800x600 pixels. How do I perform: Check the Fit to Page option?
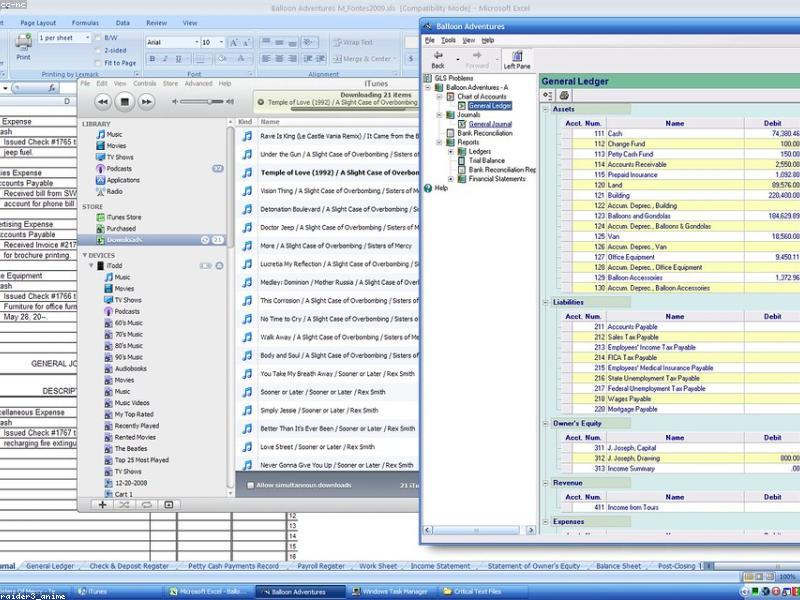pyautogui.click(x=98, y=63)
